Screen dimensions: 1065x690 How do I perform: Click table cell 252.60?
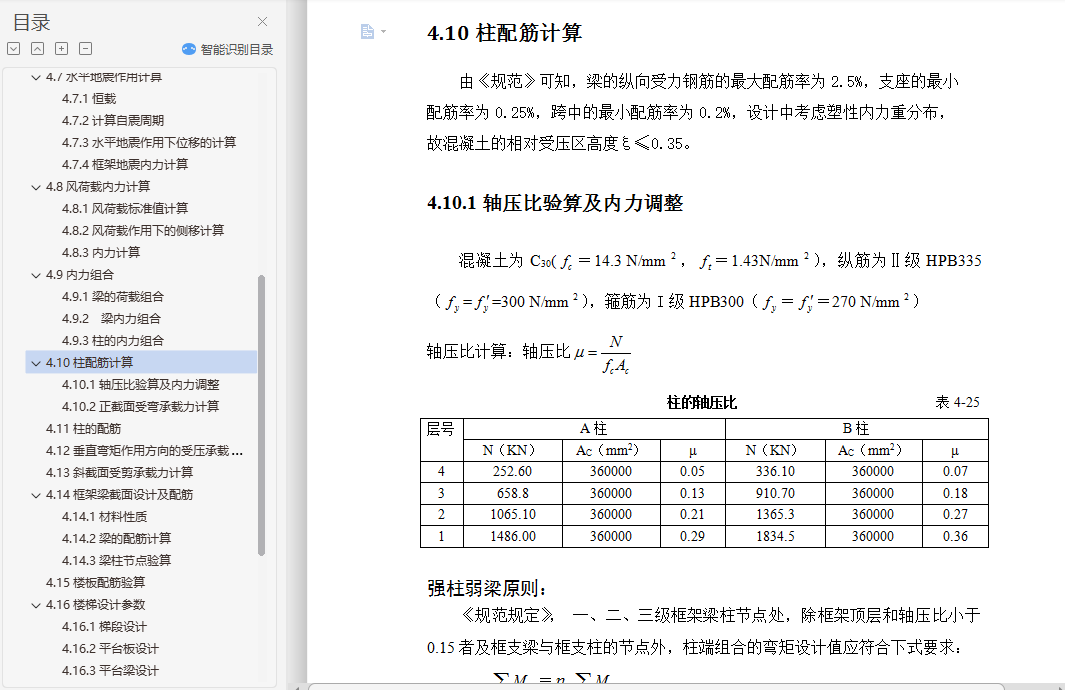click(512, 471)
